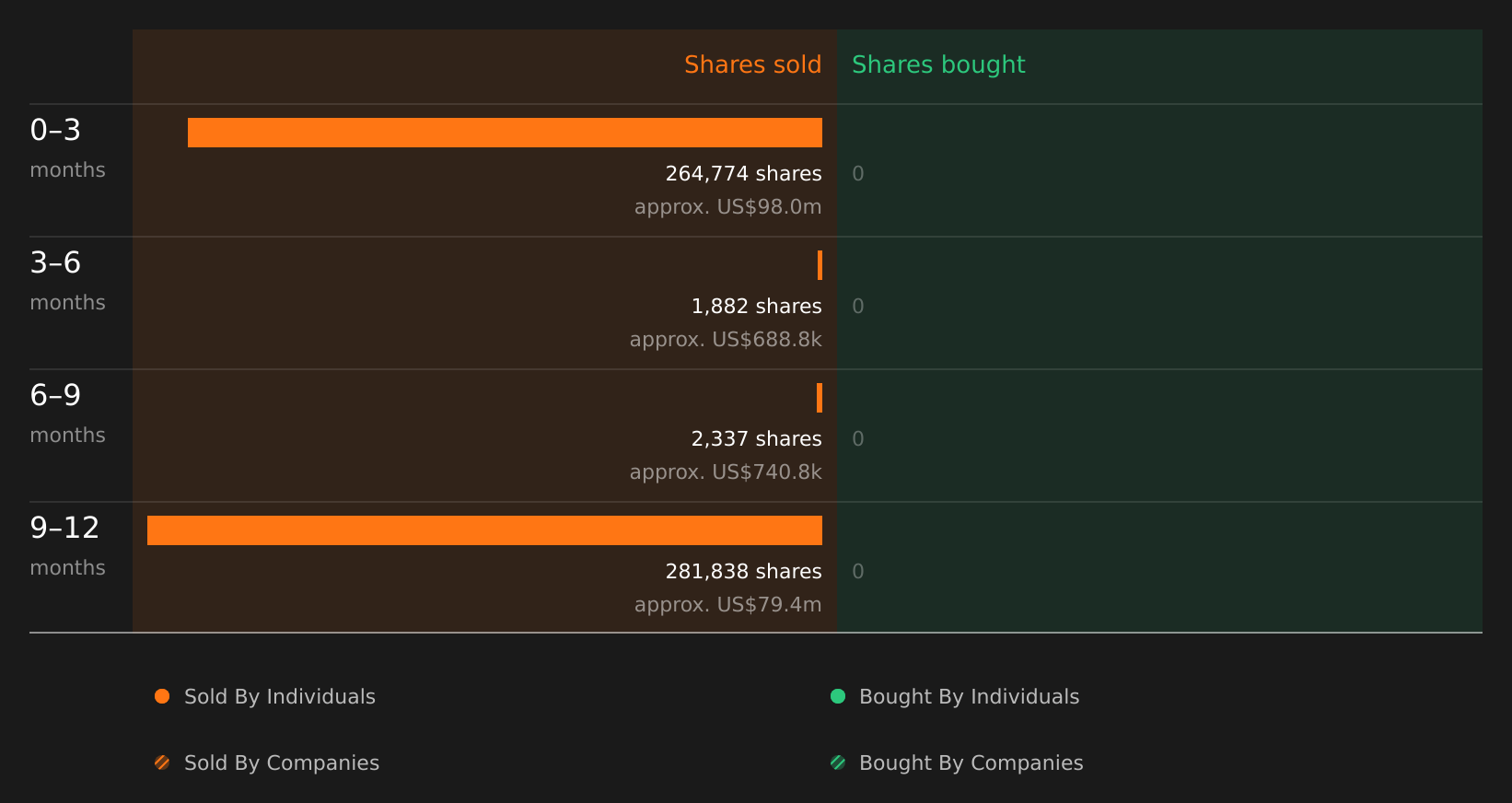Screen dimensions: 1512x803
Task: Click the 6–9 months small orange bar
Action: click(x=820, y=398)
